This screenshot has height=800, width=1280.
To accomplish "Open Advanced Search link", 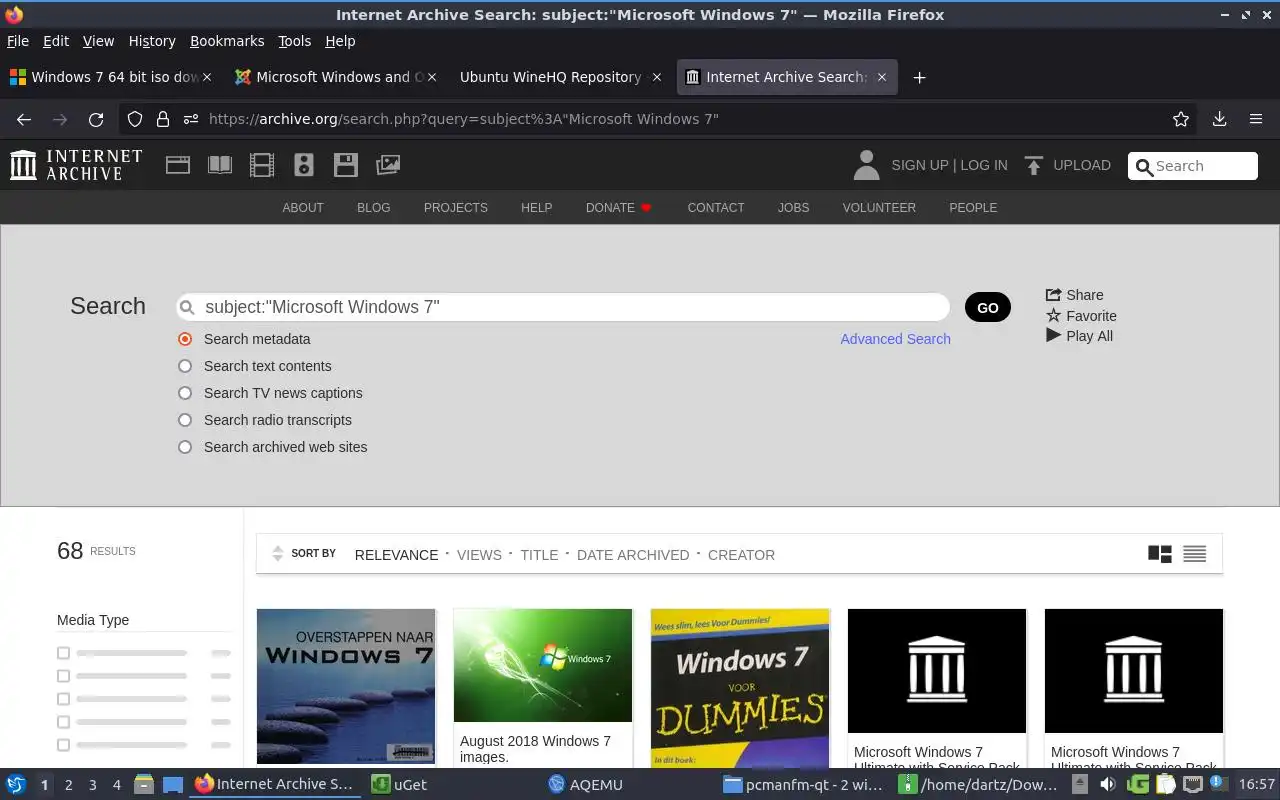I will click(x=895, y=339).
